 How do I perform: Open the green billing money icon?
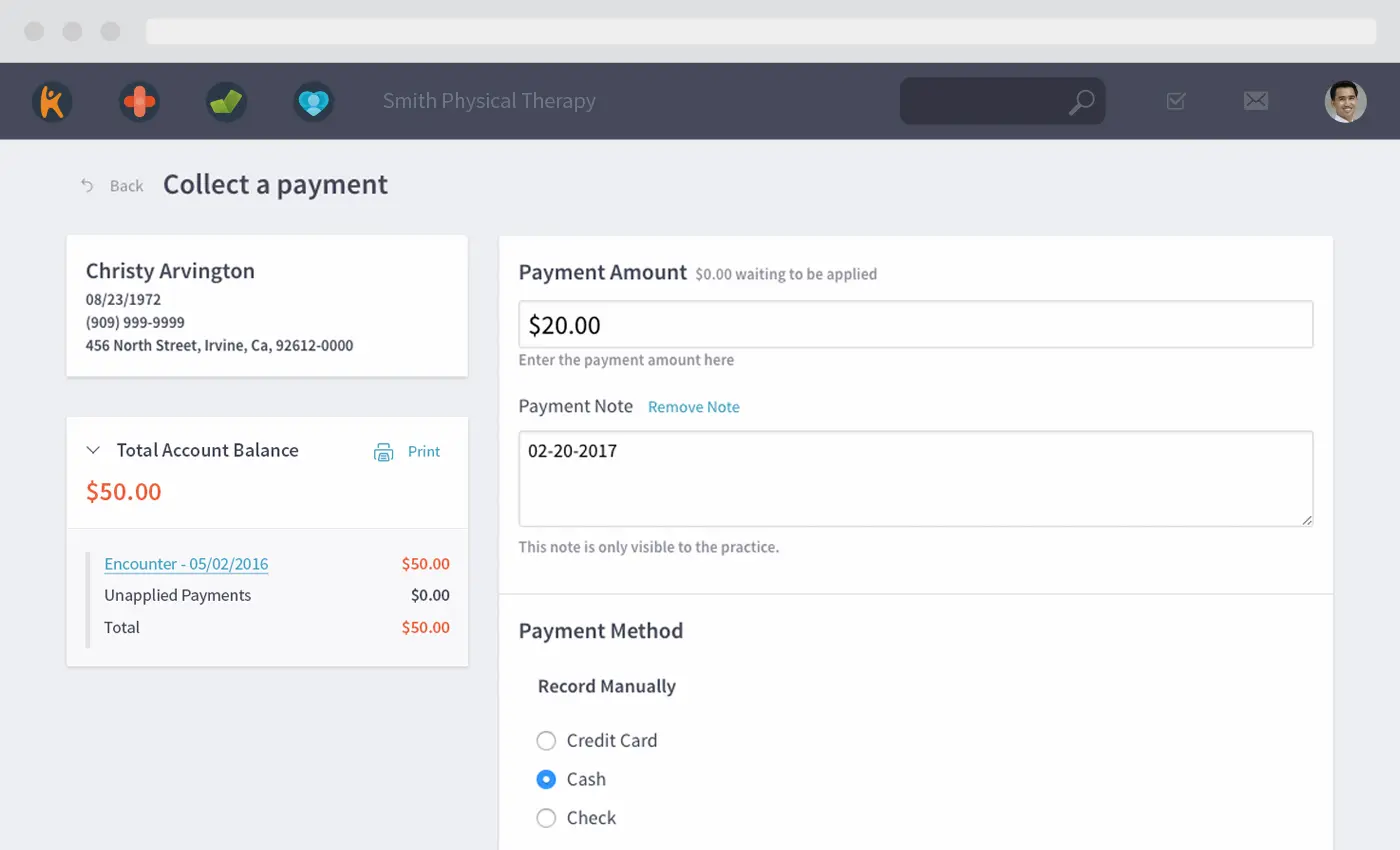pos(226,102)
